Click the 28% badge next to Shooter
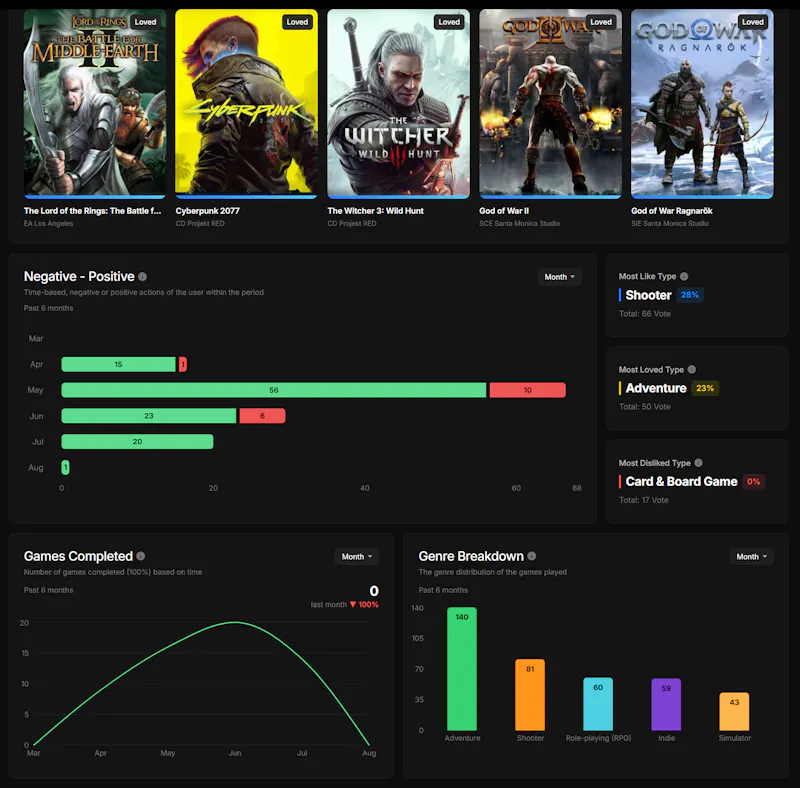Viewport: 800px width, 788px height. click(x=690, y=295)
